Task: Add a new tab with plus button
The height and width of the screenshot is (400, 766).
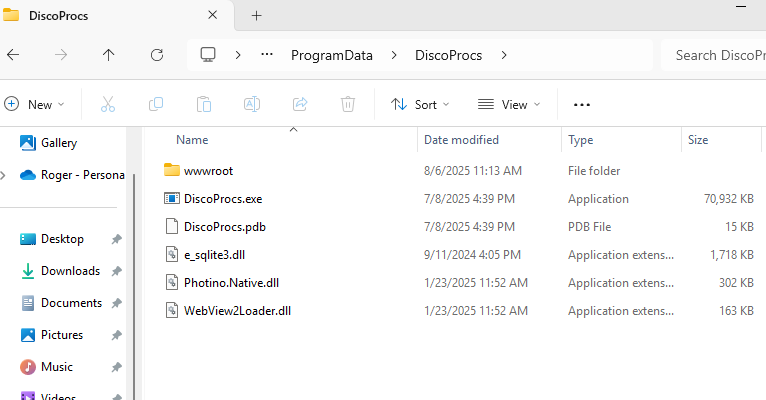Action: coord(256,15)
